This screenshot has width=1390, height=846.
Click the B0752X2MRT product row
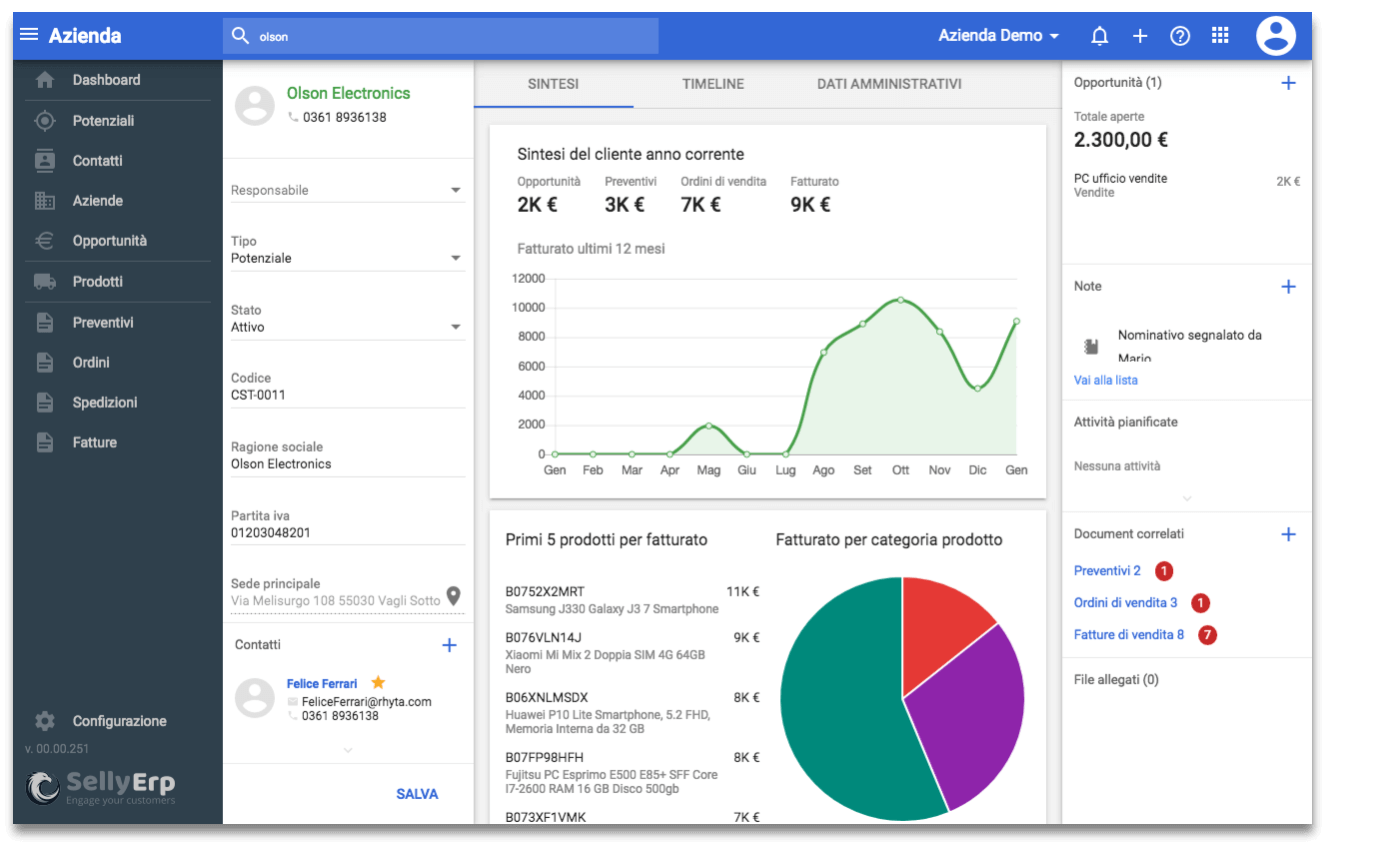632,600
